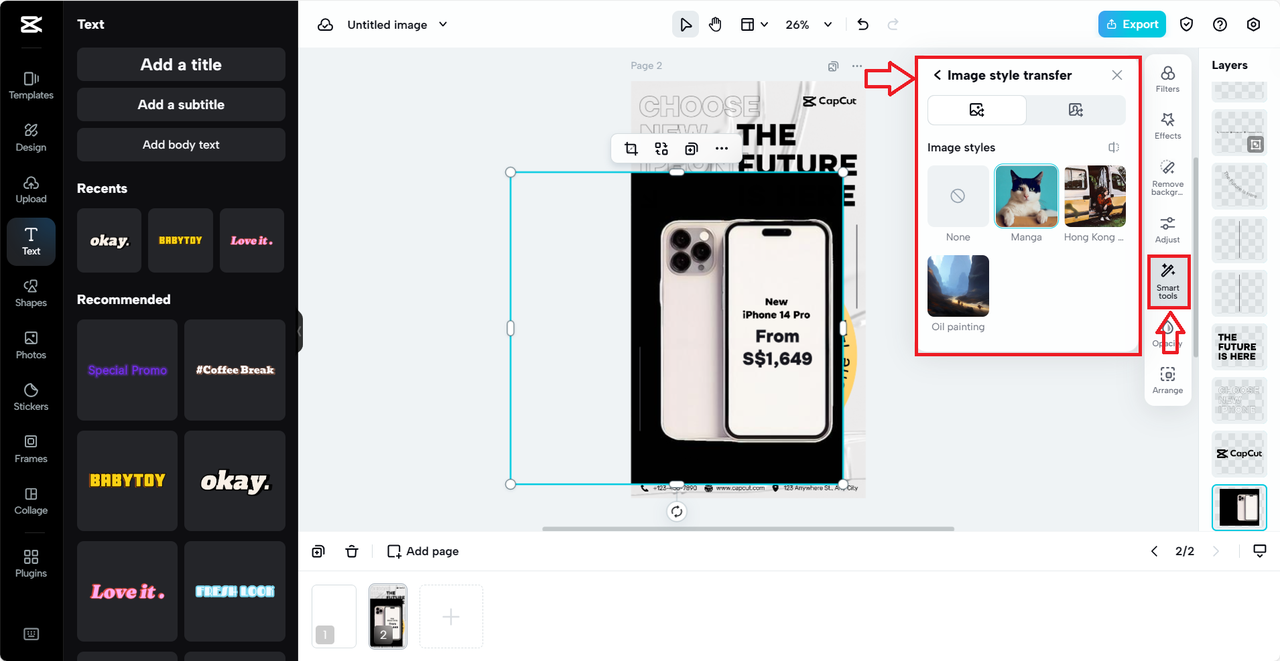Open Page 2 more options menu

(x=857, y=66)
